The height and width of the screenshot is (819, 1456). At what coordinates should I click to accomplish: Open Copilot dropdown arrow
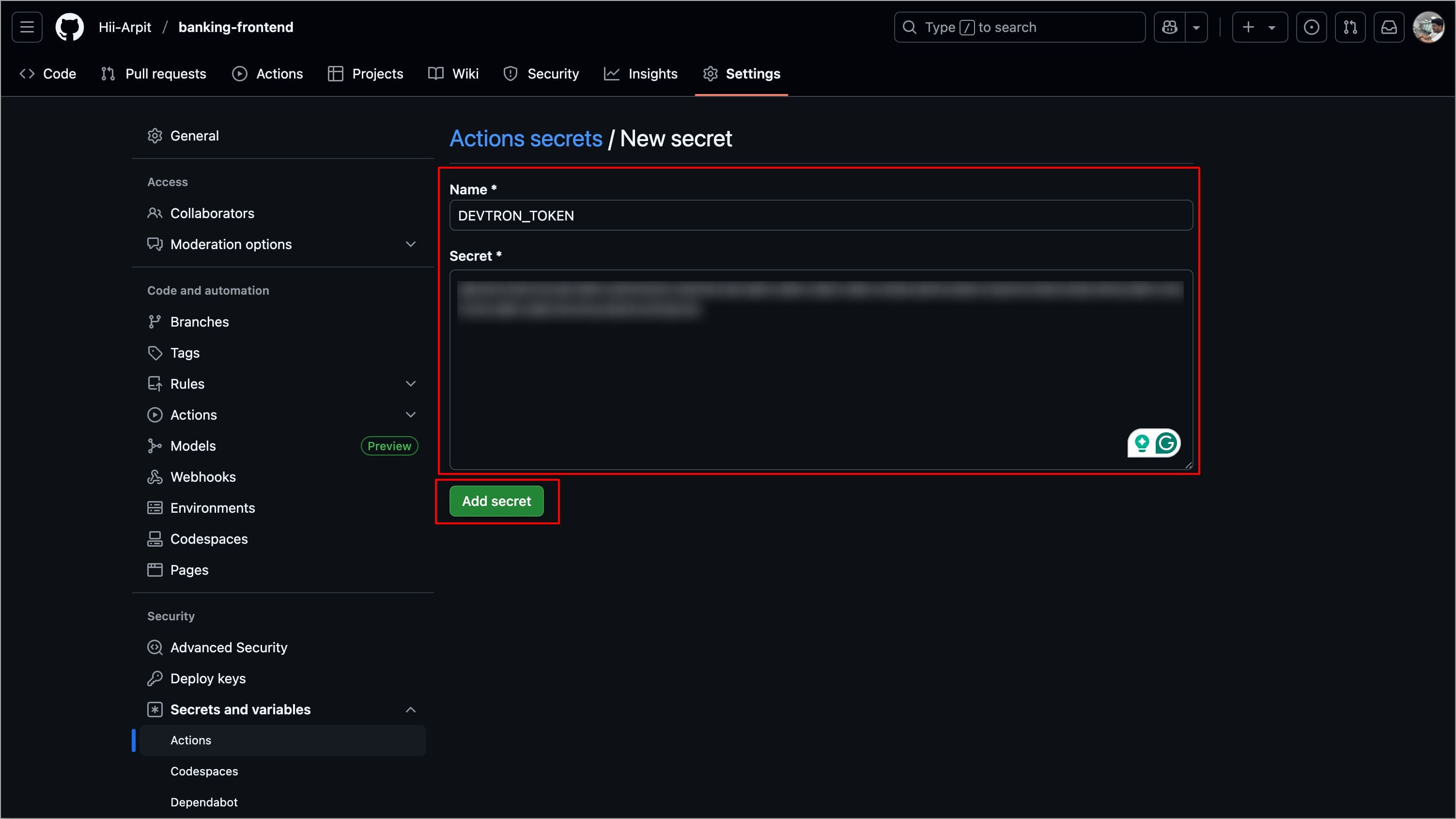(1196, 27)
